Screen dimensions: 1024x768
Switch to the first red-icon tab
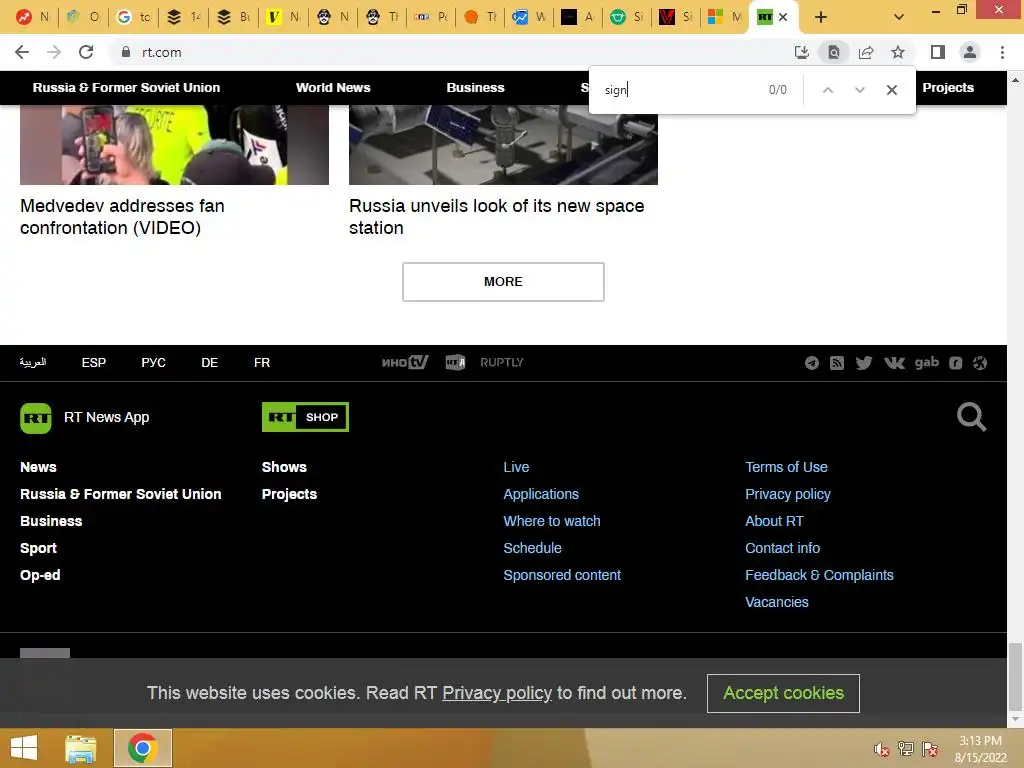click(33, 17)
